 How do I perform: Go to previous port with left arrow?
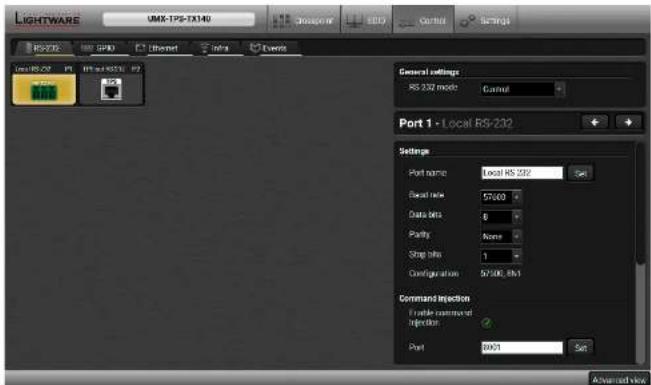[x=595, y=122]
